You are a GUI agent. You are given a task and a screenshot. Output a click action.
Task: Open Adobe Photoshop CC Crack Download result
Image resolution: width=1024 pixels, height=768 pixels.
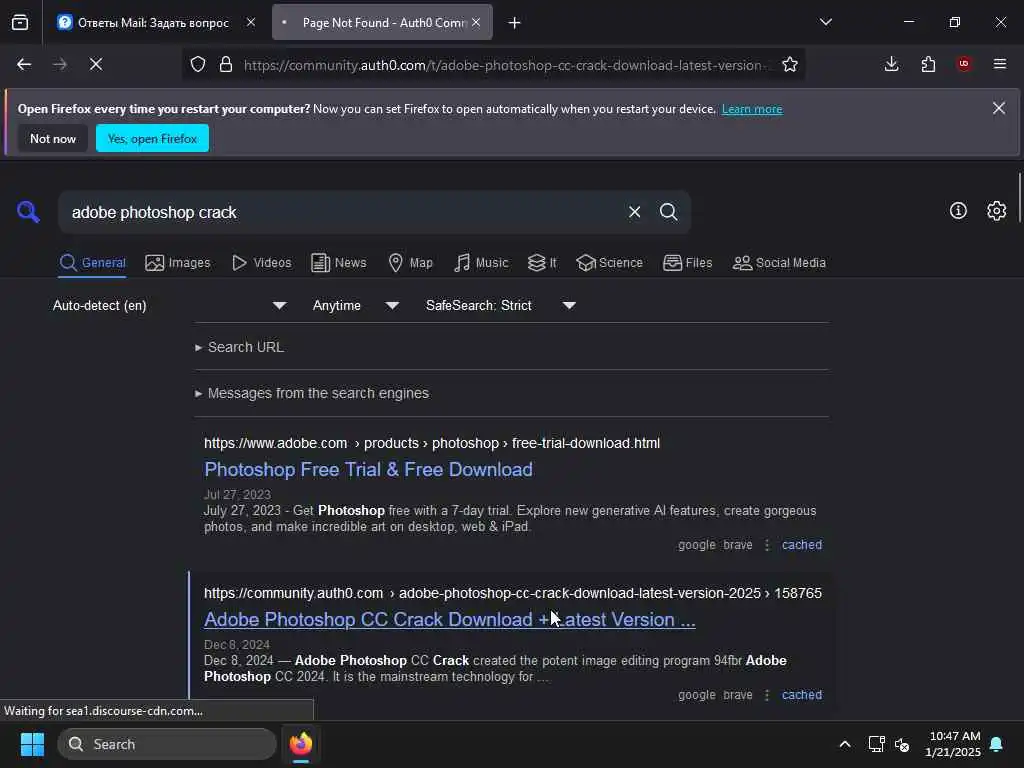click(x=449, y=620)
